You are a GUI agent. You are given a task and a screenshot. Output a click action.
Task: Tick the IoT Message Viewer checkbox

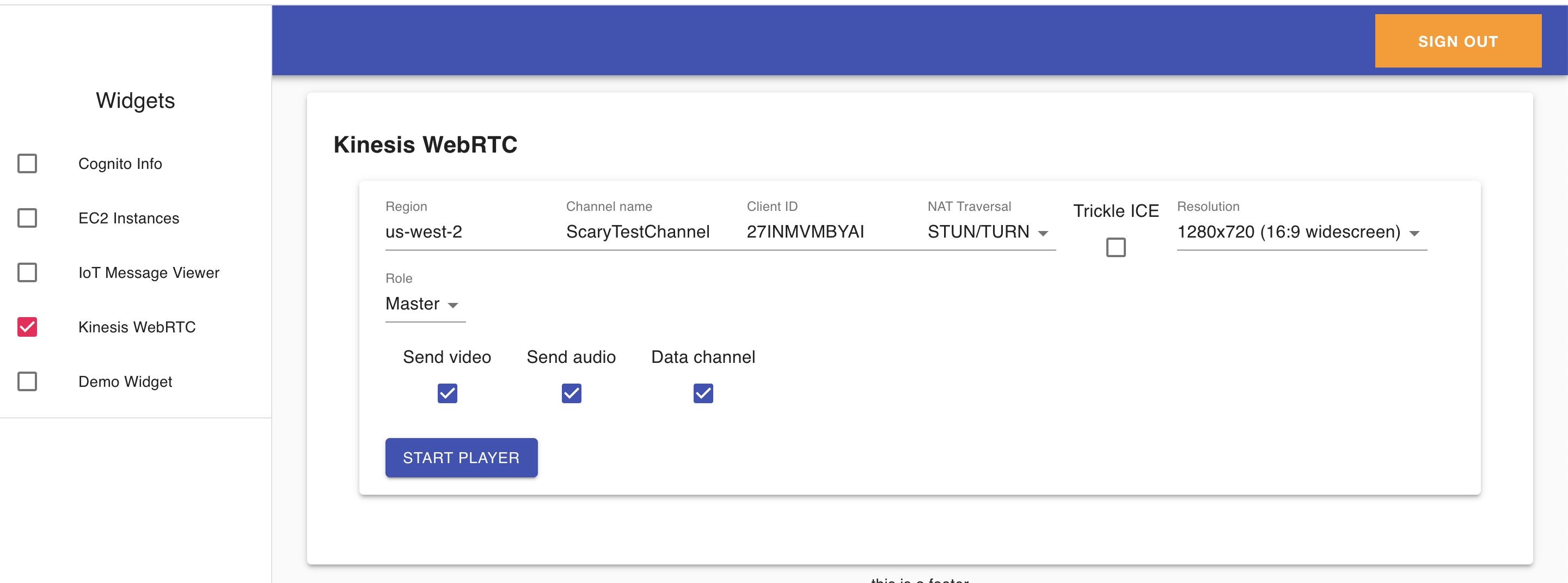[27, 272]
